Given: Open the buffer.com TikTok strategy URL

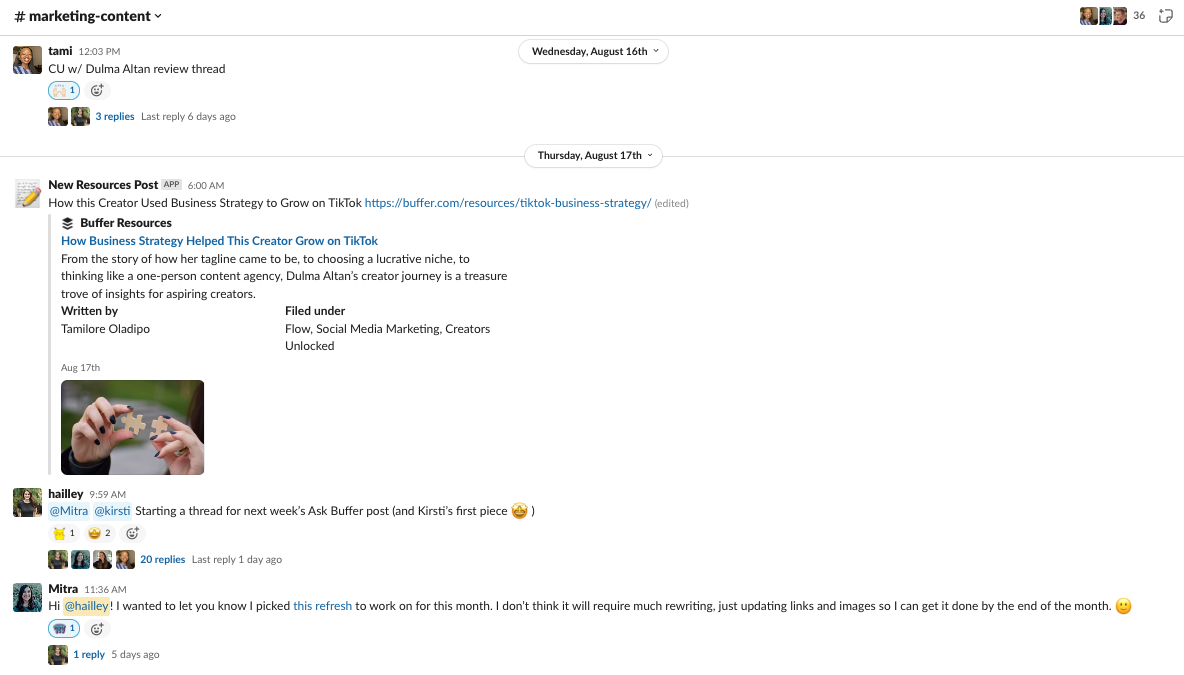Looking at the screenshot, I should [507, 203].
